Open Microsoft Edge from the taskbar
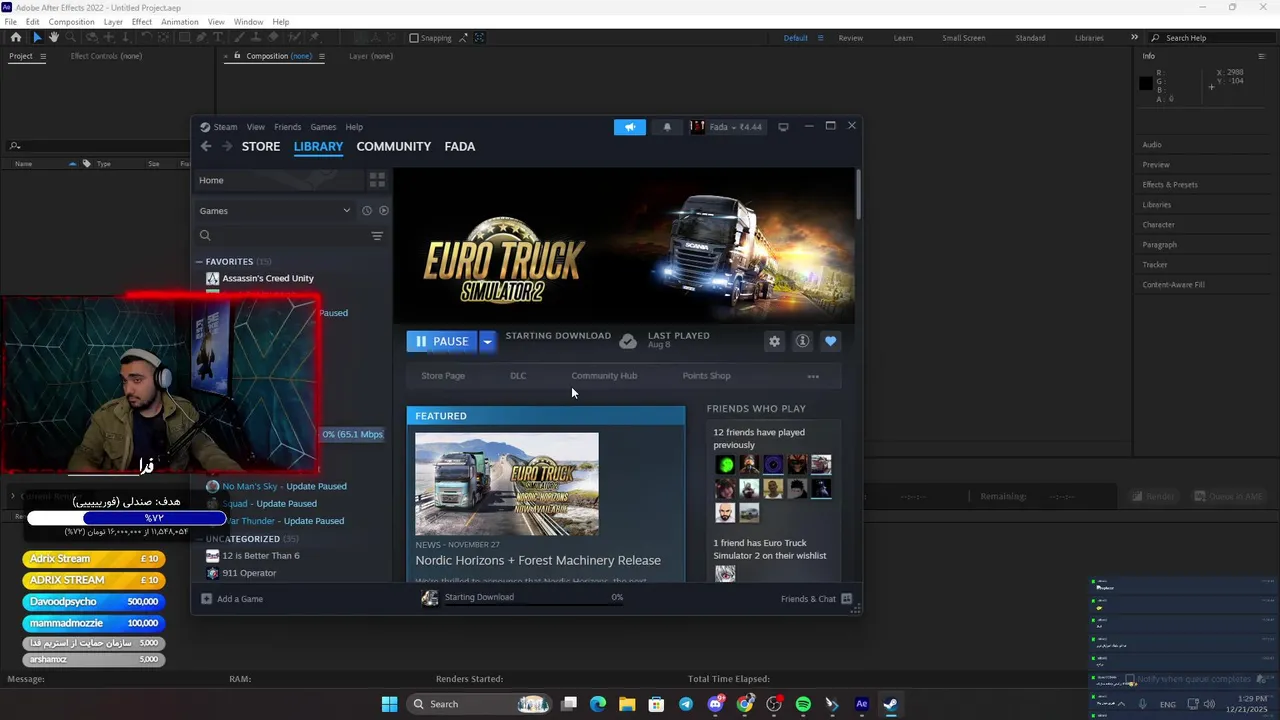1280x720 pixels. tap(598, 704)
